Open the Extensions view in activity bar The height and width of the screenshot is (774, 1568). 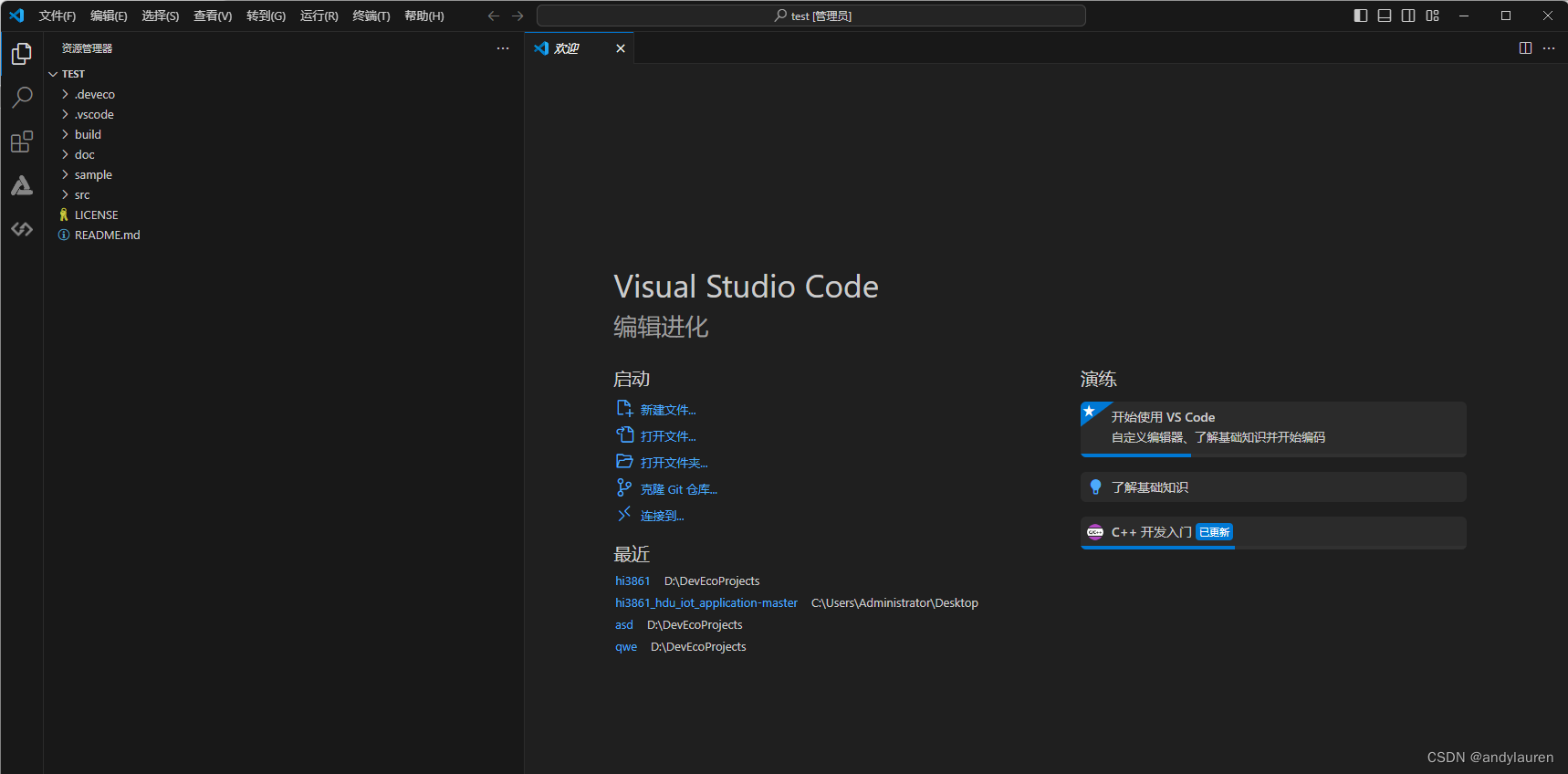pyautogui.click(x=22, y=141)
